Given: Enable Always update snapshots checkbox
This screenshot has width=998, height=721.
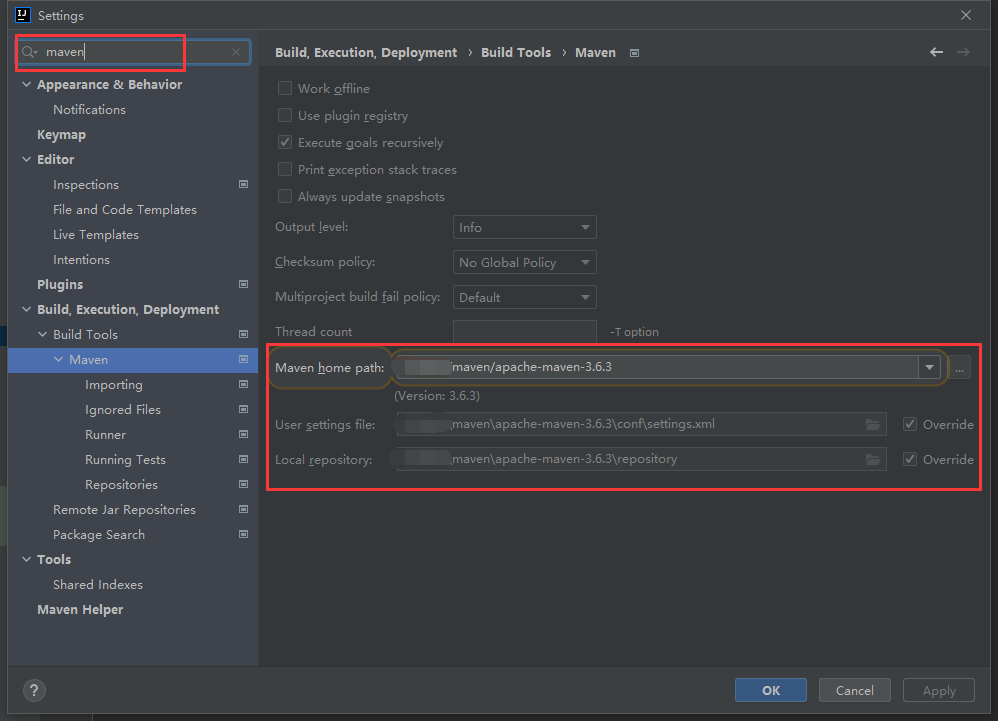Looking at the screenshot, I should point(285,197).
